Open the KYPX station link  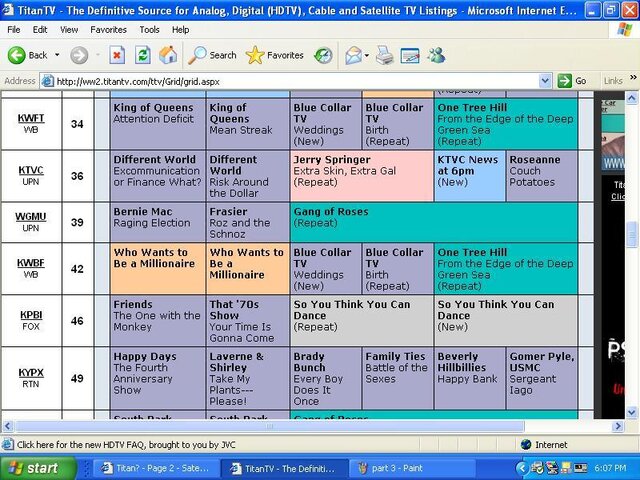coord(31,373)
